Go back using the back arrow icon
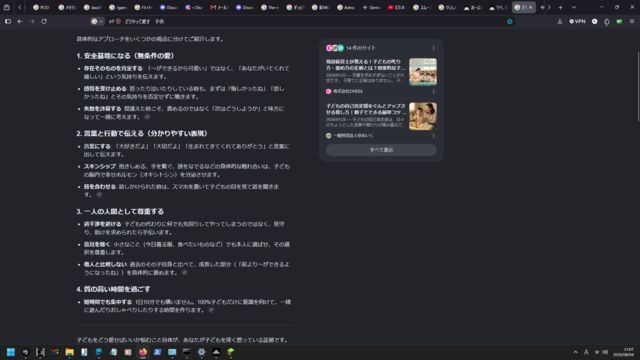The image size is (640, 360). click(x=20, y=21)
